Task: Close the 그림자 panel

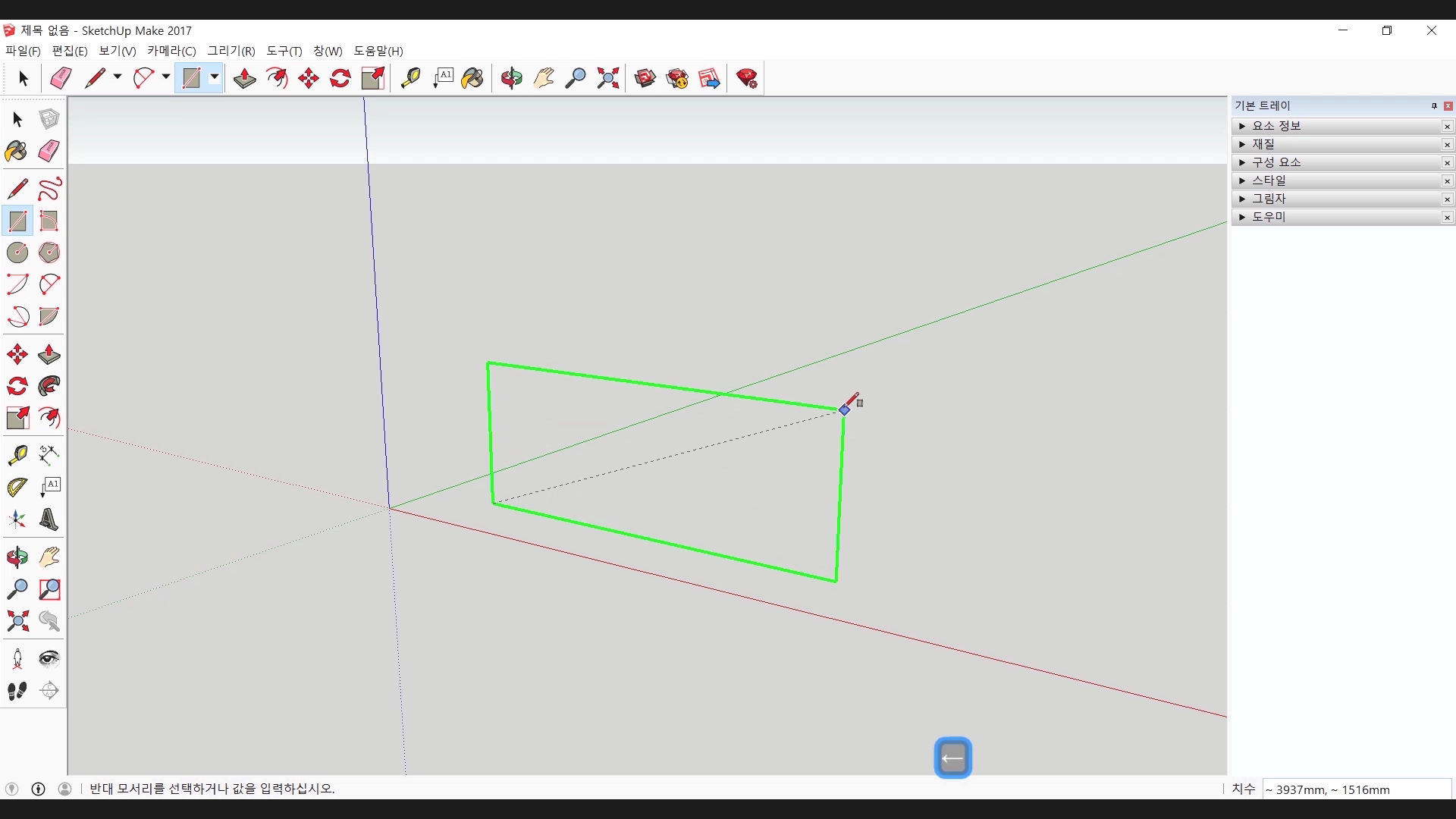Action: pos(1447,199)
